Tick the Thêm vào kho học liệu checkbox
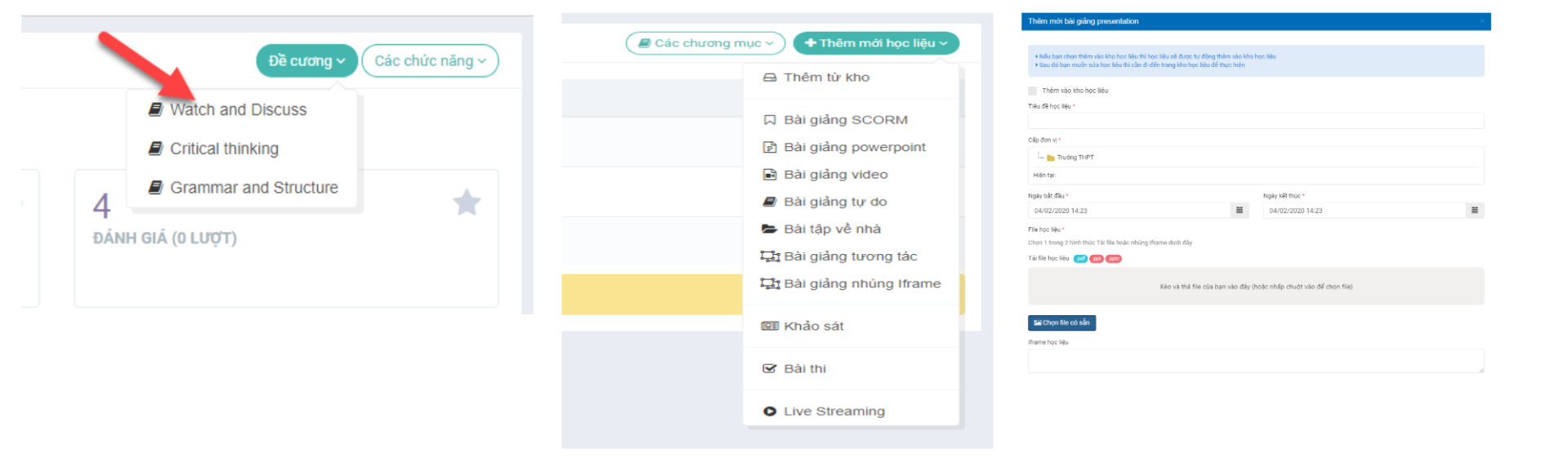 pyautogui.click(x=1033, y=91)
